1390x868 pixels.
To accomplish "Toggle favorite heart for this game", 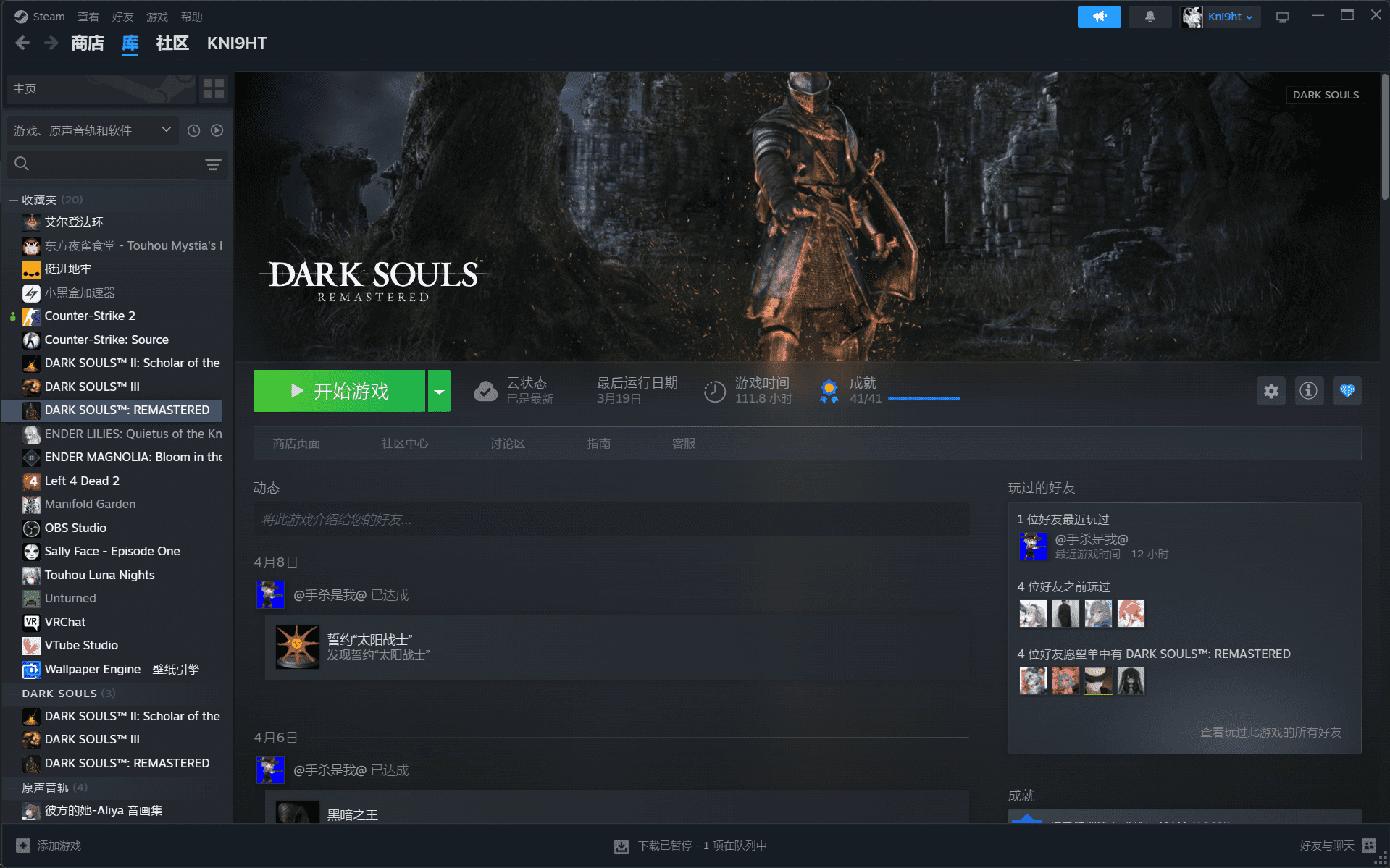I will point(1347,391).
